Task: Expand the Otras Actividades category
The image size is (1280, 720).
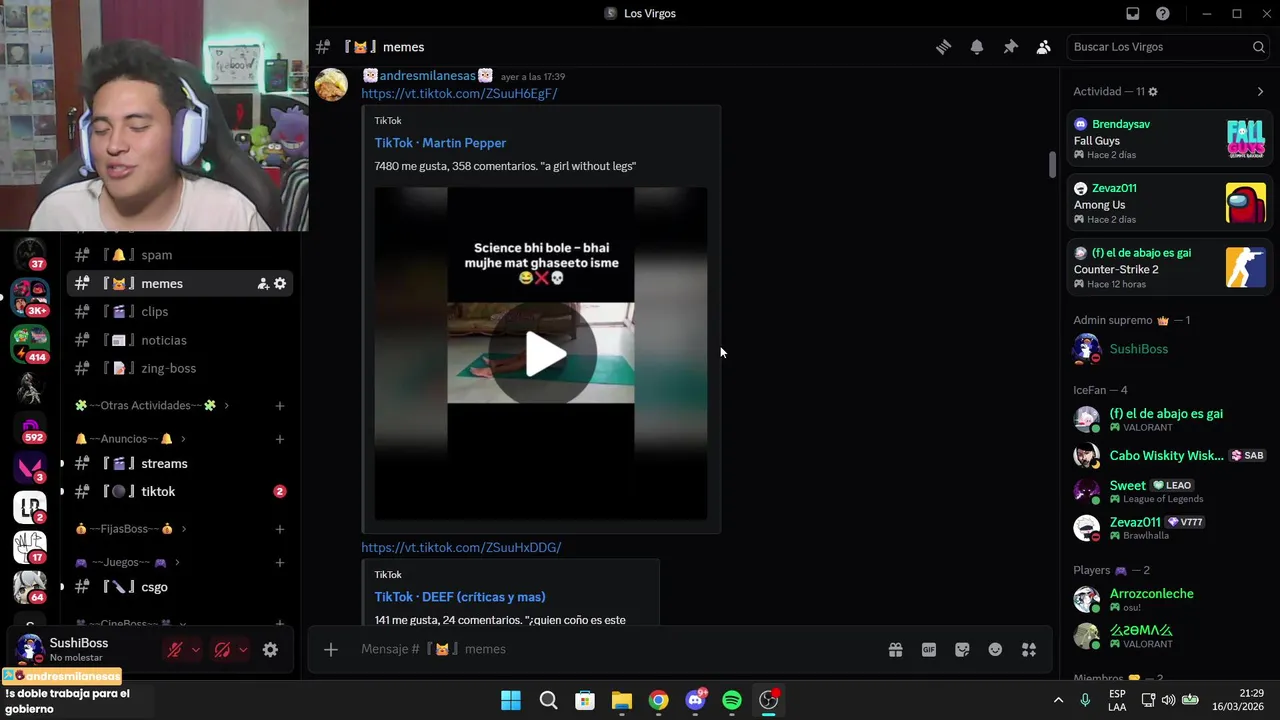Action: [152, 406]
